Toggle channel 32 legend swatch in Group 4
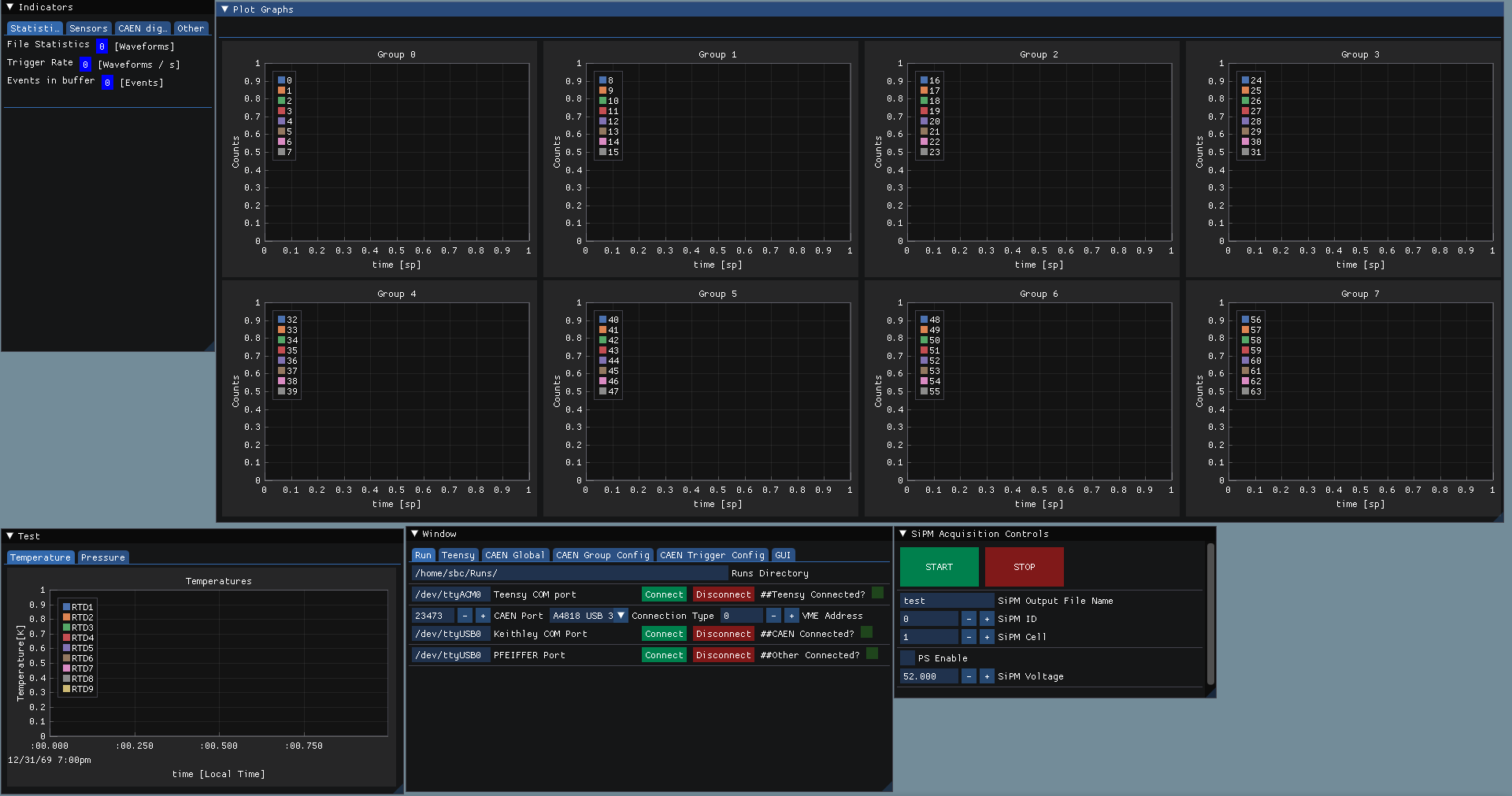This screenshot has height=796, width=1512. 281,320
